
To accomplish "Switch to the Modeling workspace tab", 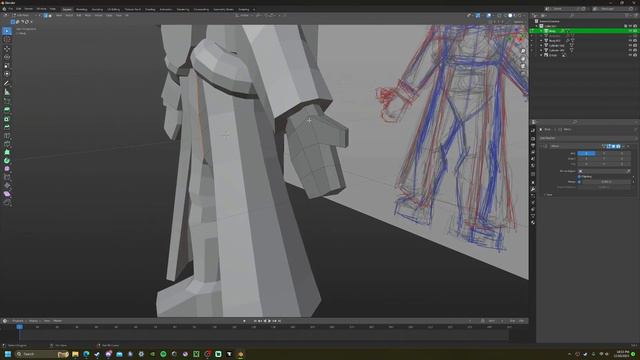I will point(82,9).
